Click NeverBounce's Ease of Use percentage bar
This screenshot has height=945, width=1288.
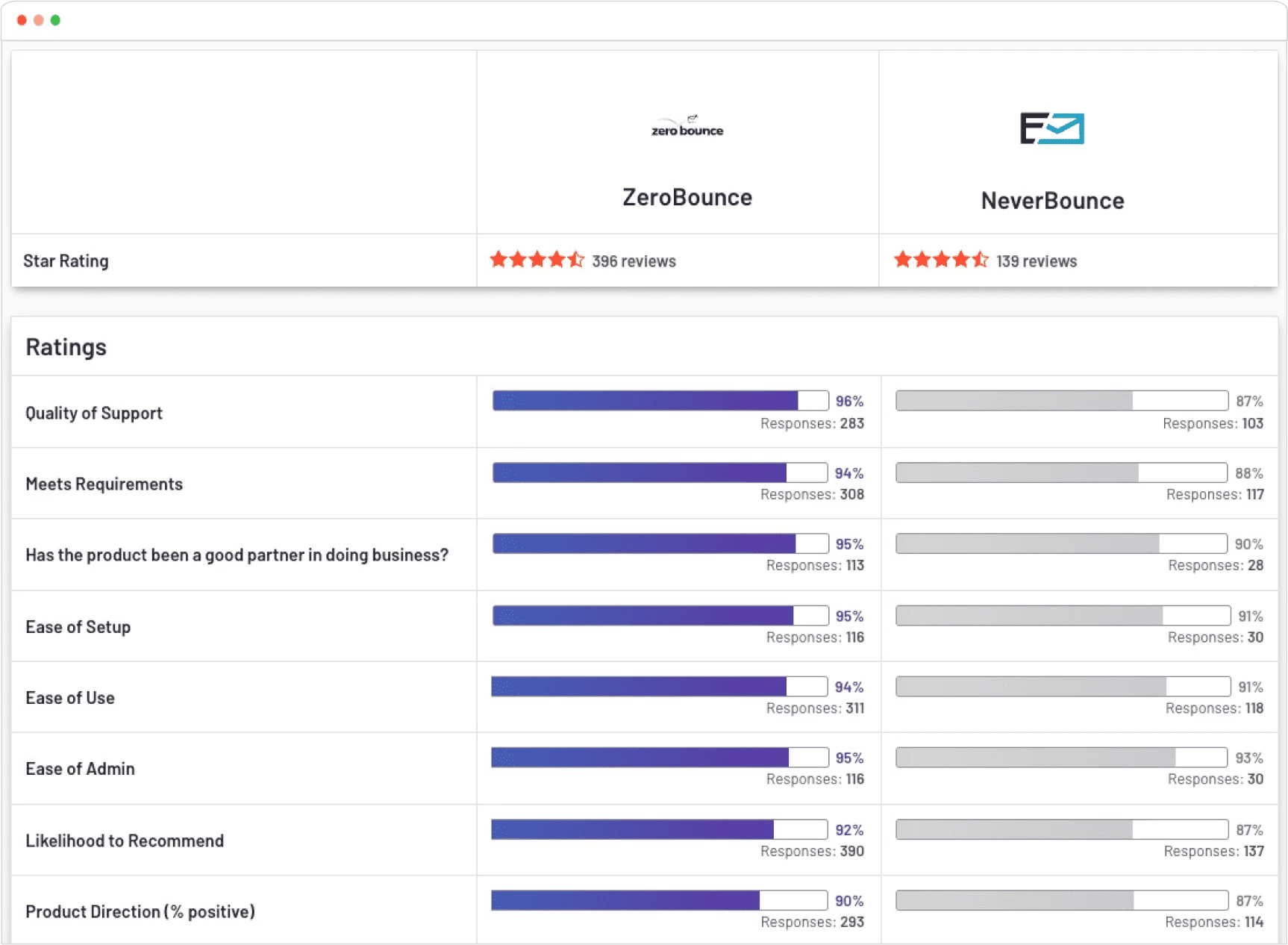(x=1062, y=686)
